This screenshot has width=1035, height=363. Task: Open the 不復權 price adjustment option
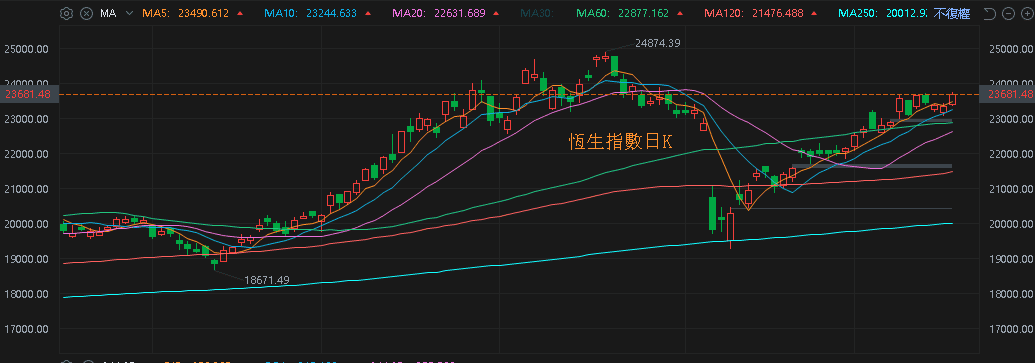coord(952,14)
